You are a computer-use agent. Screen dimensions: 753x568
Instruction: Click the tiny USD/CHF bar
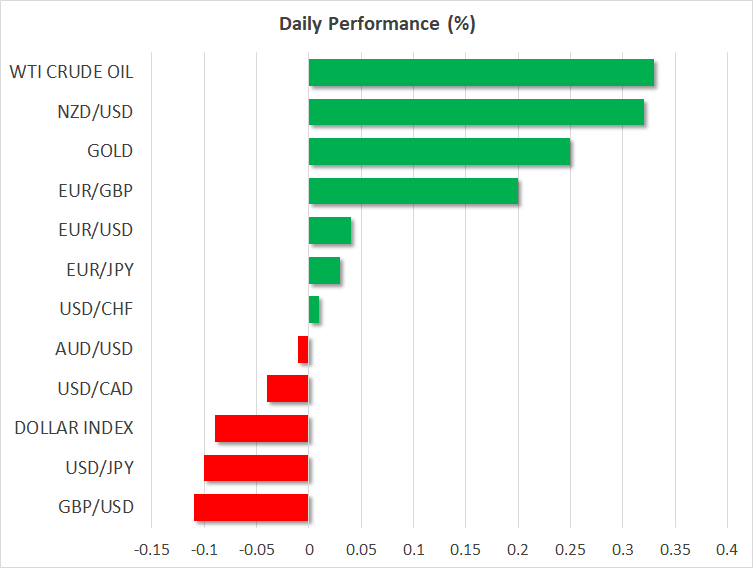pos(314,309)
